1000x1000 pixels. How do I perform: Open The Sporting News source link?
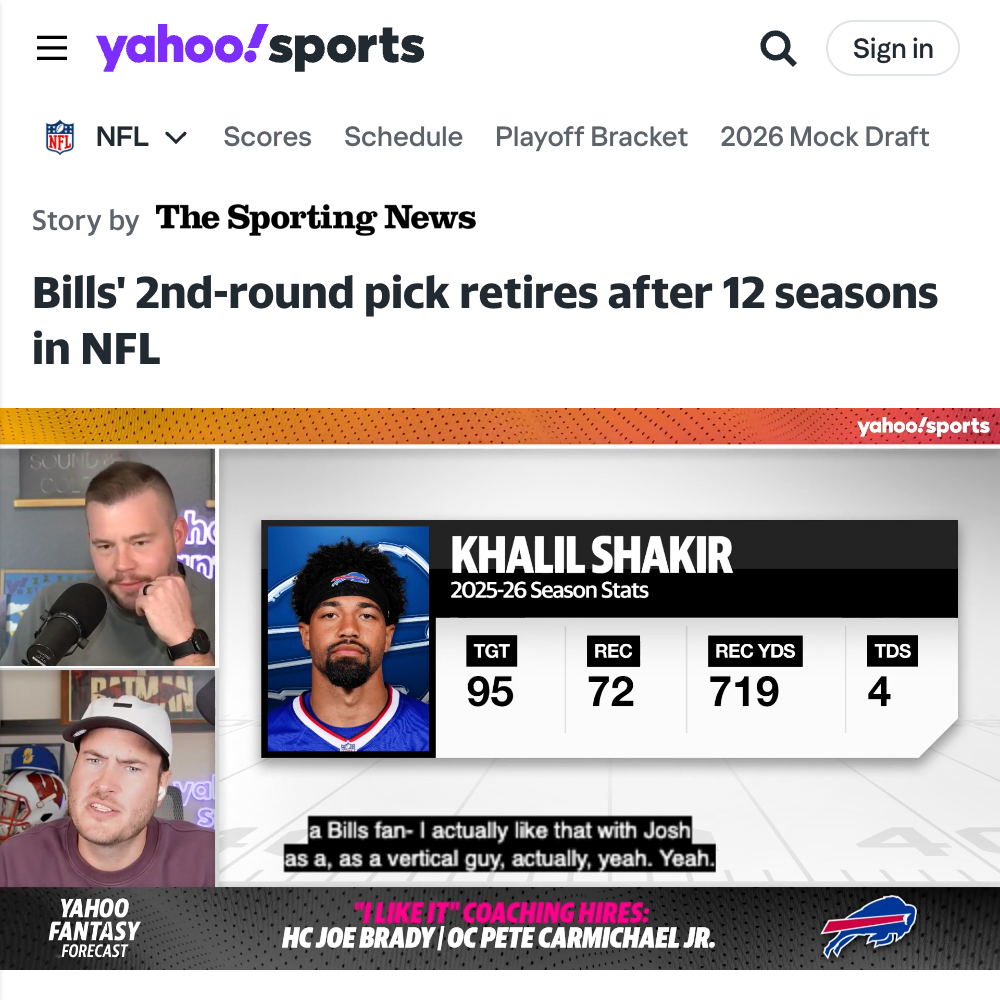[316, 219]
